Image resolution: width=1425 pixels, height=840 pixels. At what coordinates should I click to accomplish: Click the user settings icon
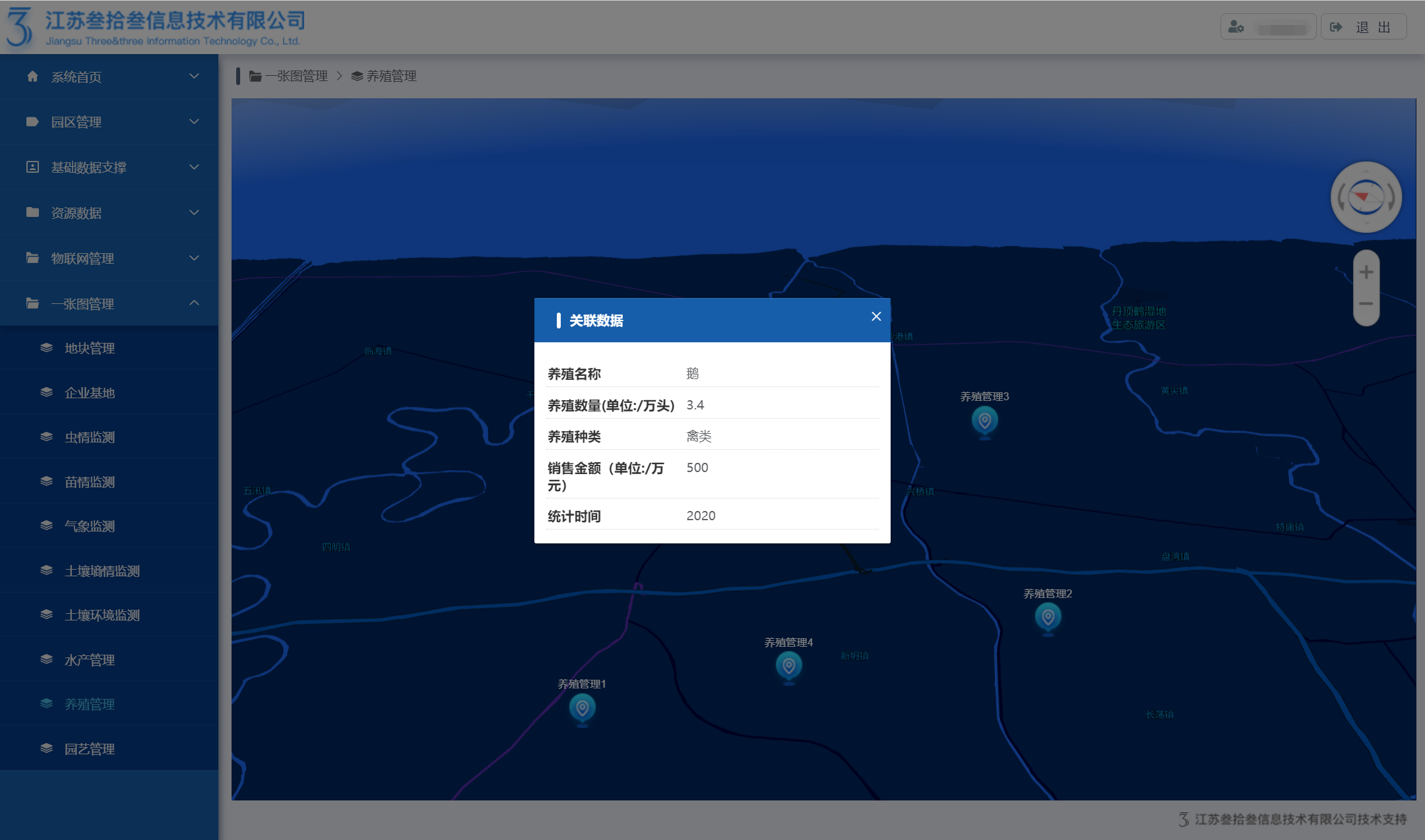click(1236, 28)
